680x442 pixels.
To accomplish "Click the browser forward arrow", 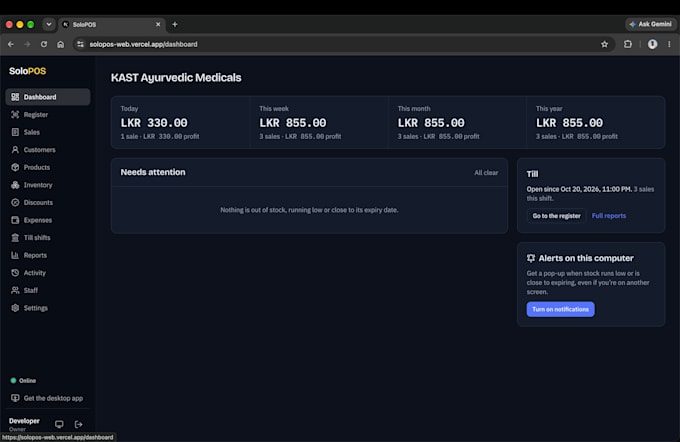I will (x=27, y=44).
